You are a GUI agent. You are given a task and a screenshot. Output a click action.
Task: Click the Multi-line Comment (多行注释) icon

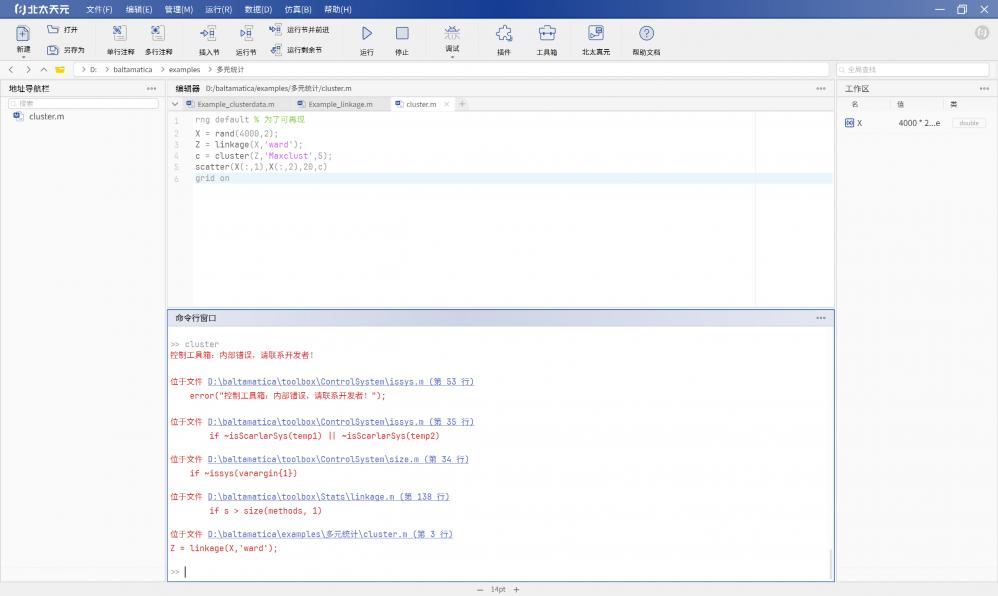158,34
